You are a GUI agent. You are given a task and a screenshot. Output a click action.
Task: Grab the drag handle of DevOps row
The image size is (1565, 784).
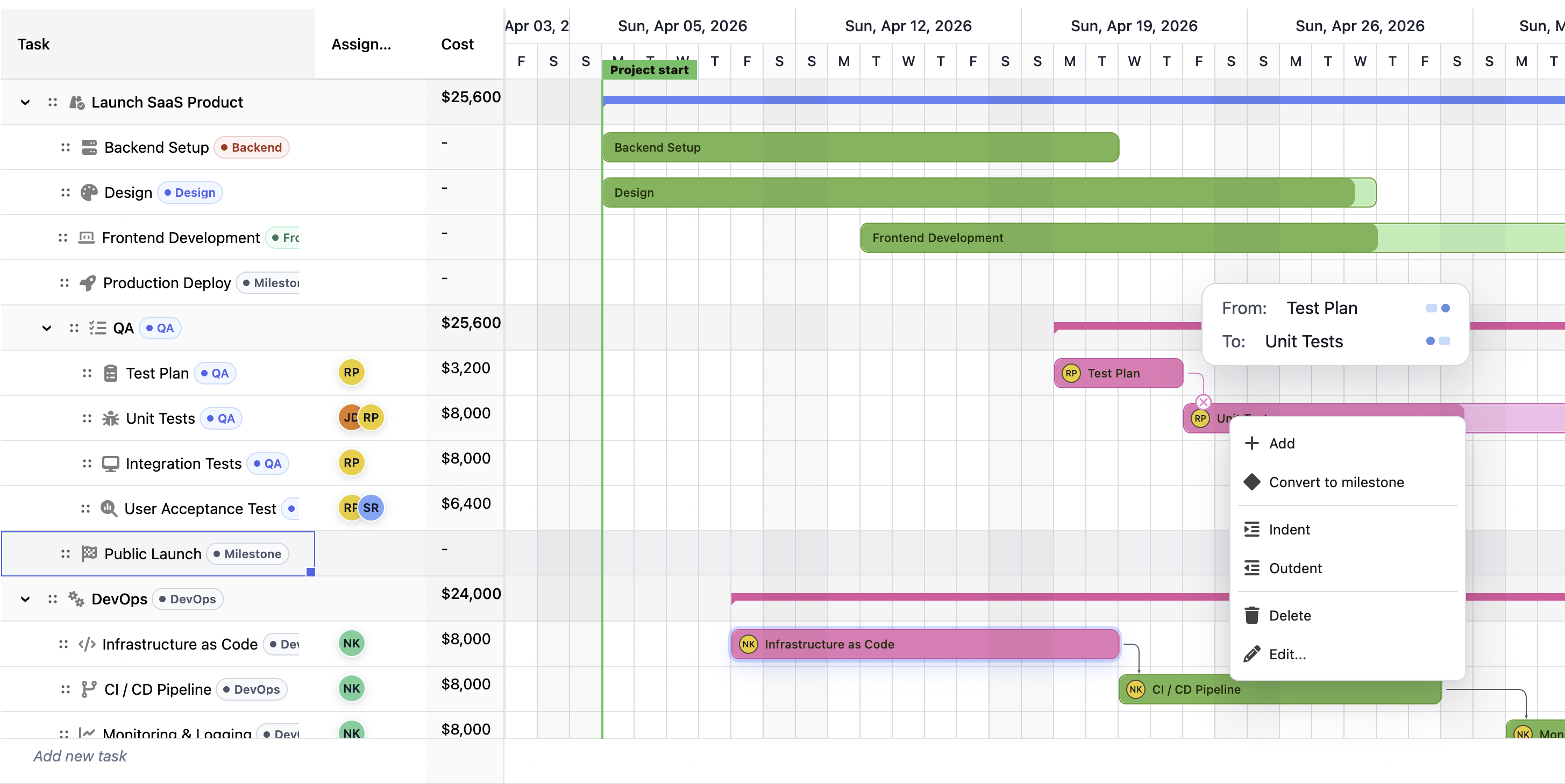click(x=52, y=600)
